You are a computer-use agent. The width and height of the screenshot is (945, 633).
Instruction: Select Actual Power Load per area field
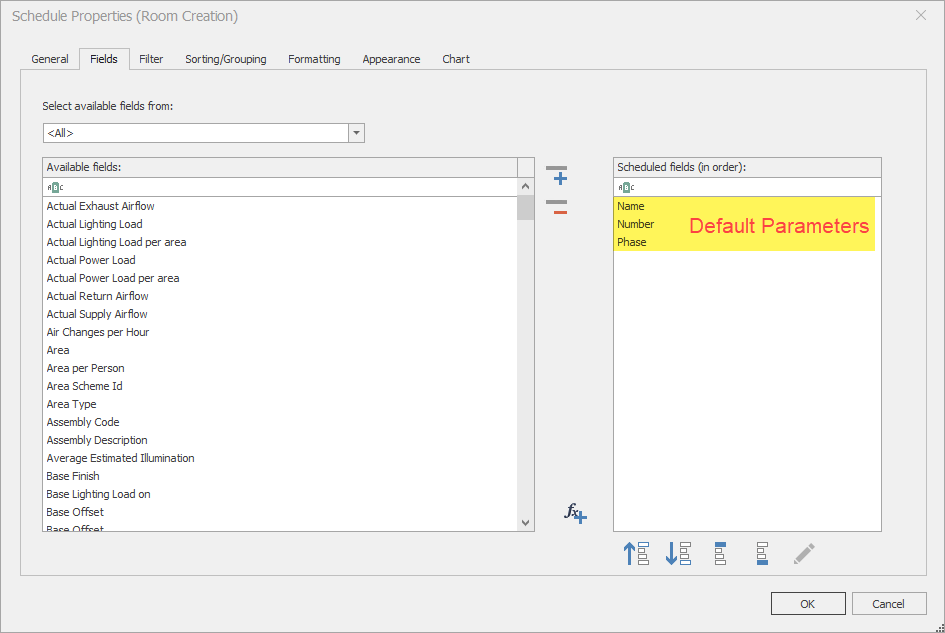click(280, 279)
